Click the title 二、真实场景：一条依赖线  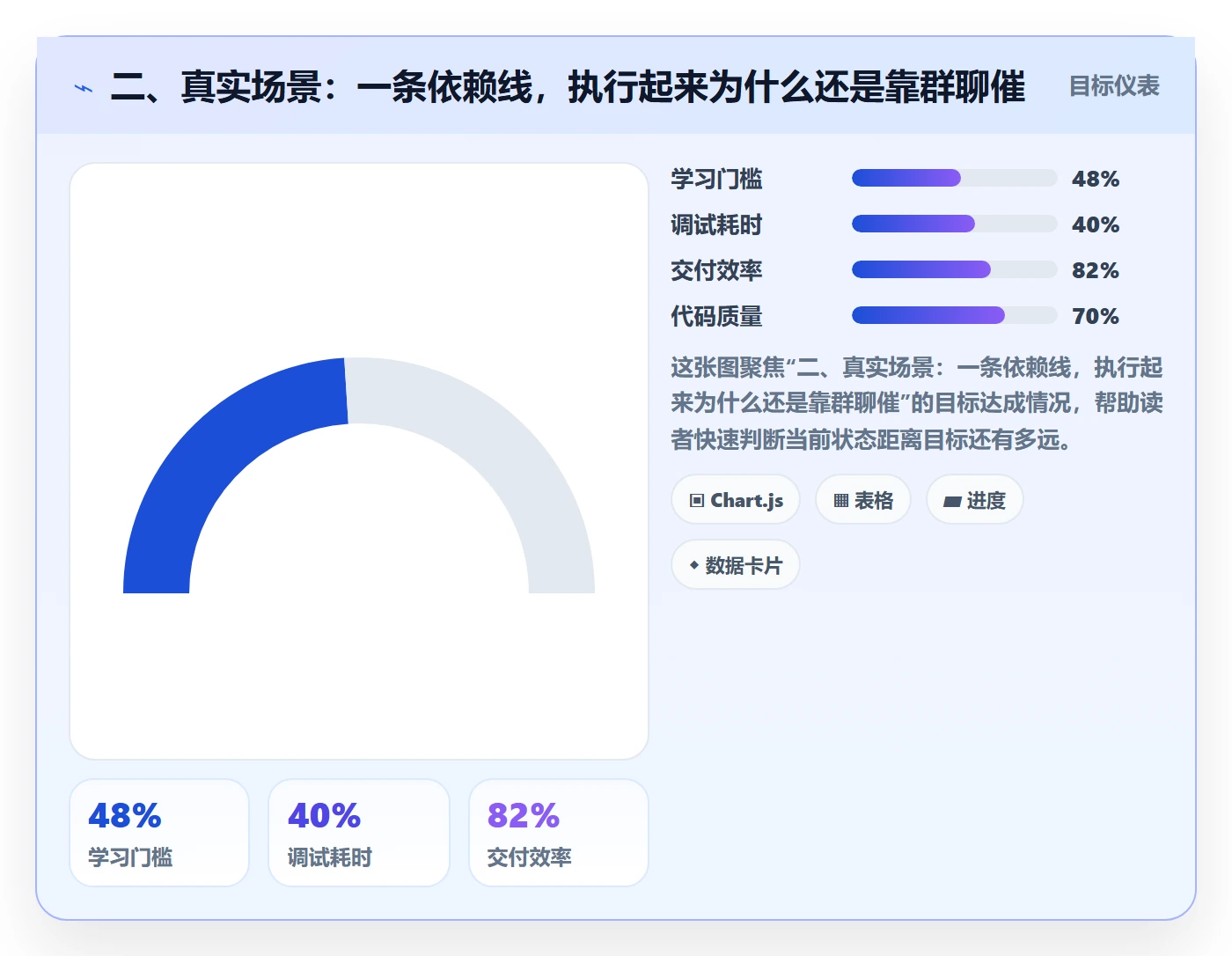[568, 87]
